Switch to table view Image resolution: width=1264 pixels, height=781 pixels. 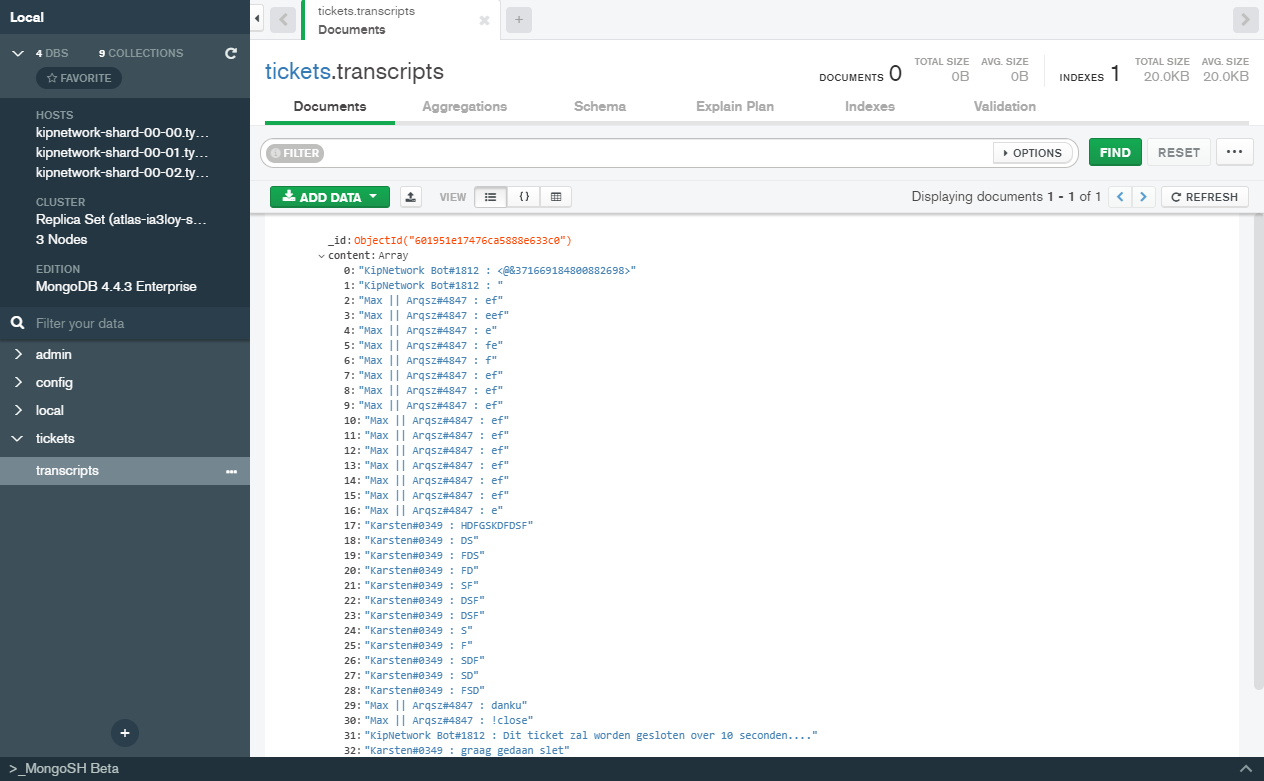coord(556,197)
